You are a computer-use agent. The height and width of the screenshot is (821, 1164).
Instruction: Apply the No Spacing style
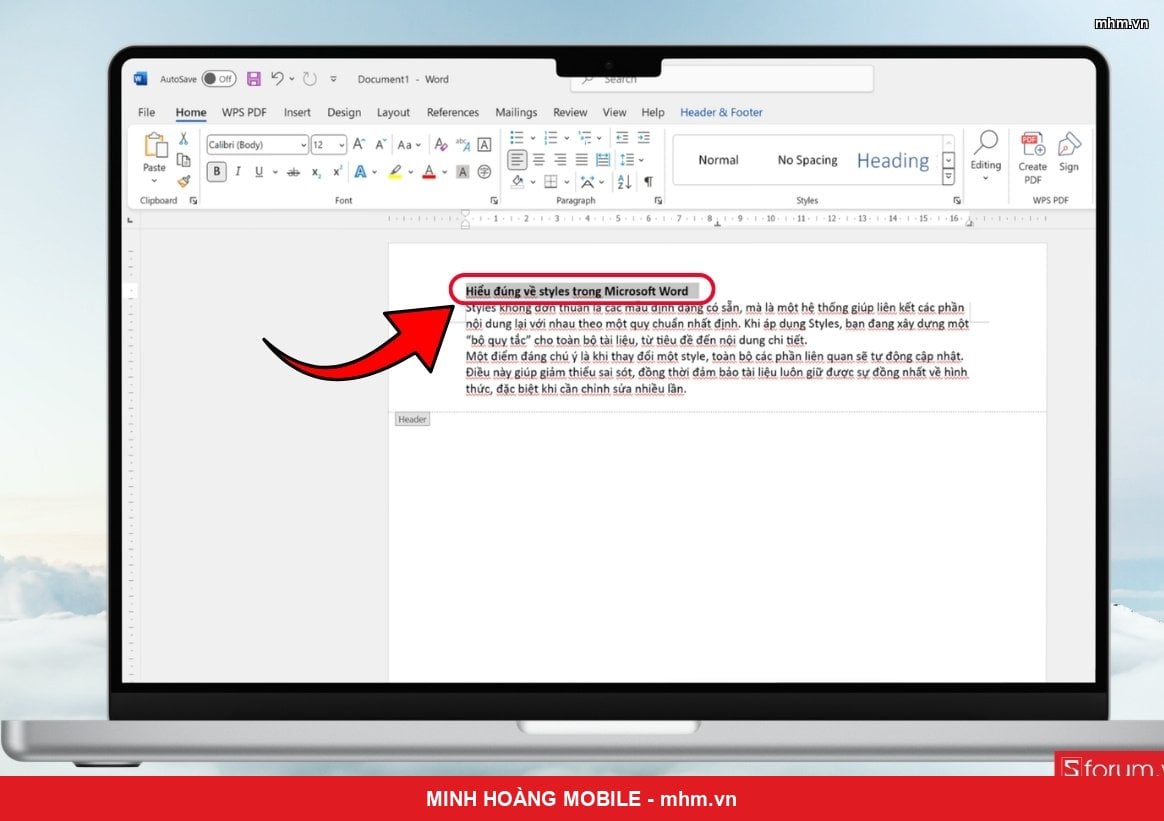tap(807, 160)
